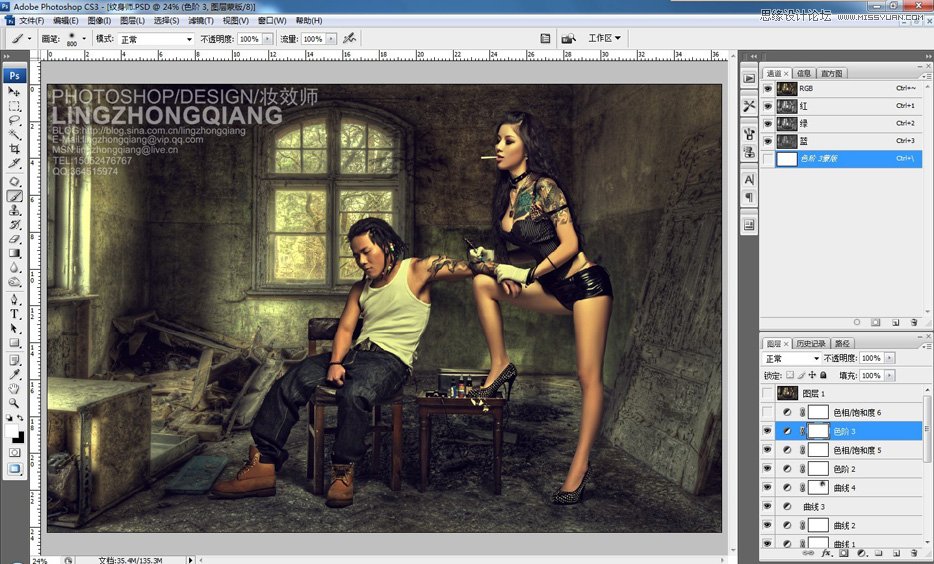Click the delete layer trash icon
The height and width of the screenshot is (564, 934).
coord(914,552)
